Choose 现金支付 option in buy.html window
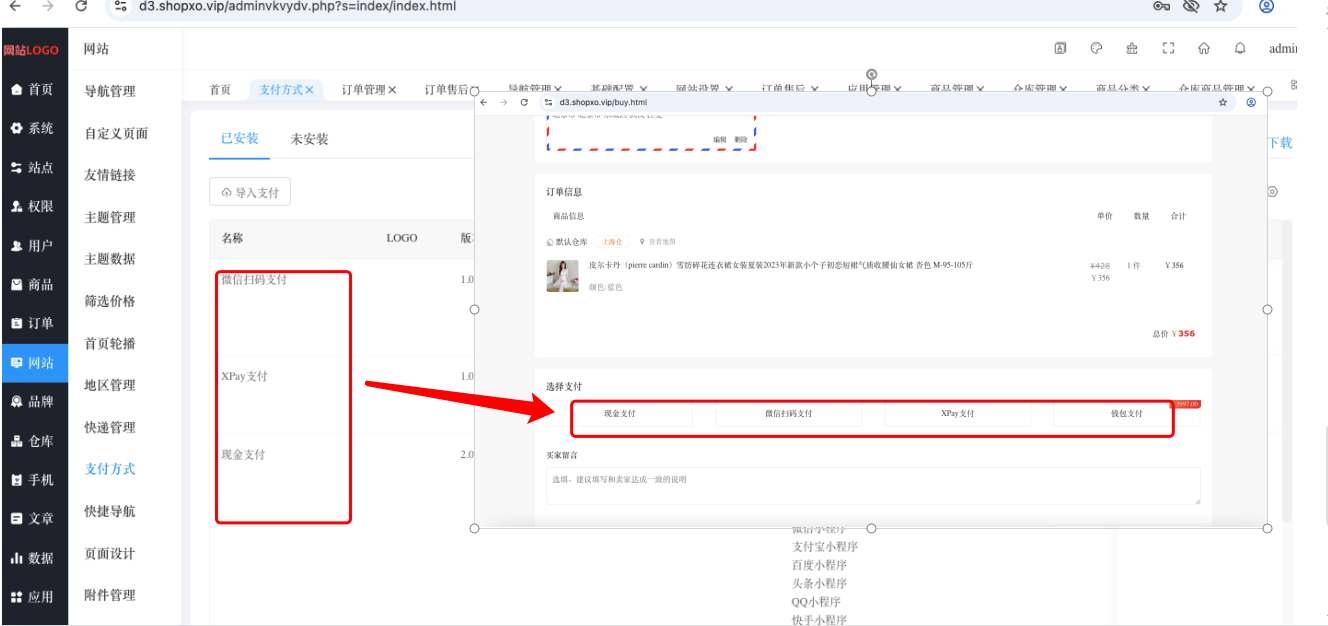 coord(620,414)
